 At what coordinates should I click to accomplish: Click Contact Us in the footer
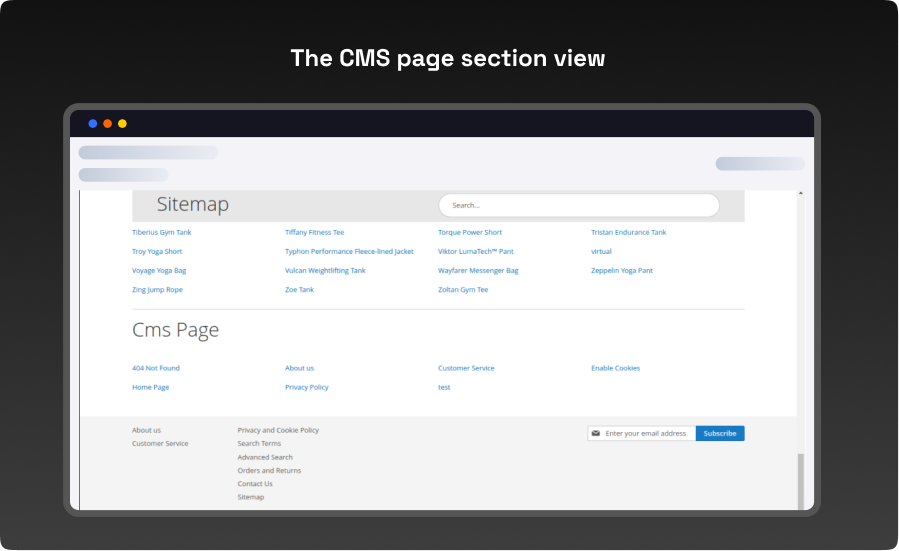click(255, 483)
